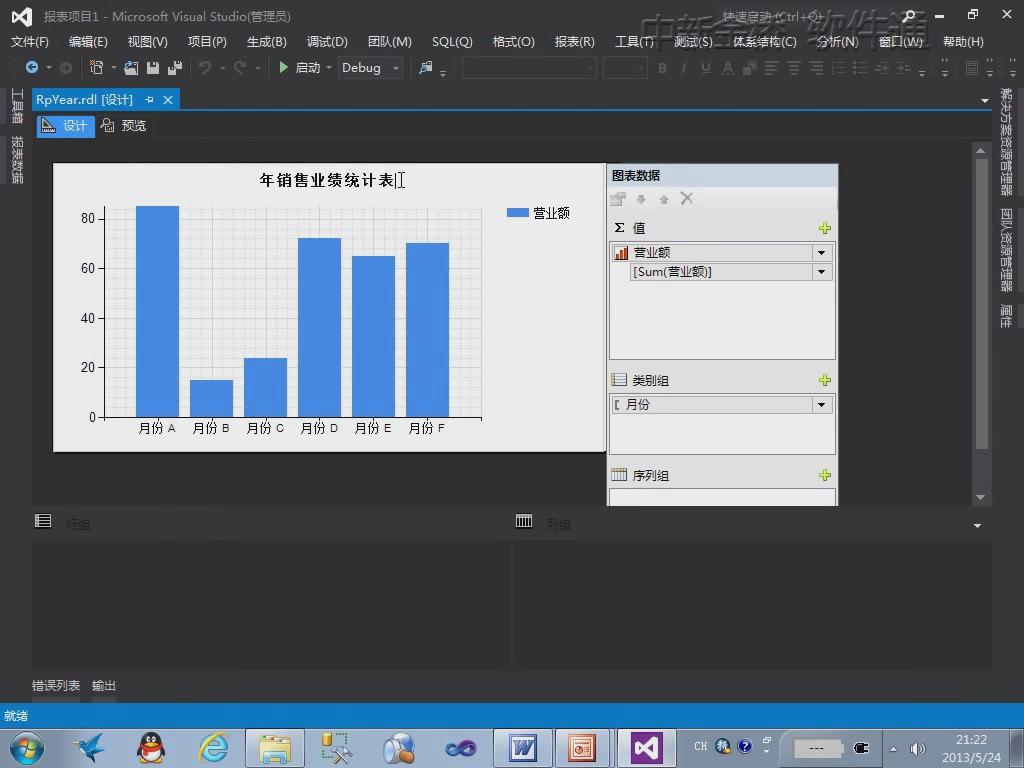Click the volume speaker tray icon
Screen dimensions: 1024x768
pyautogui.click(x=918, y=748)
